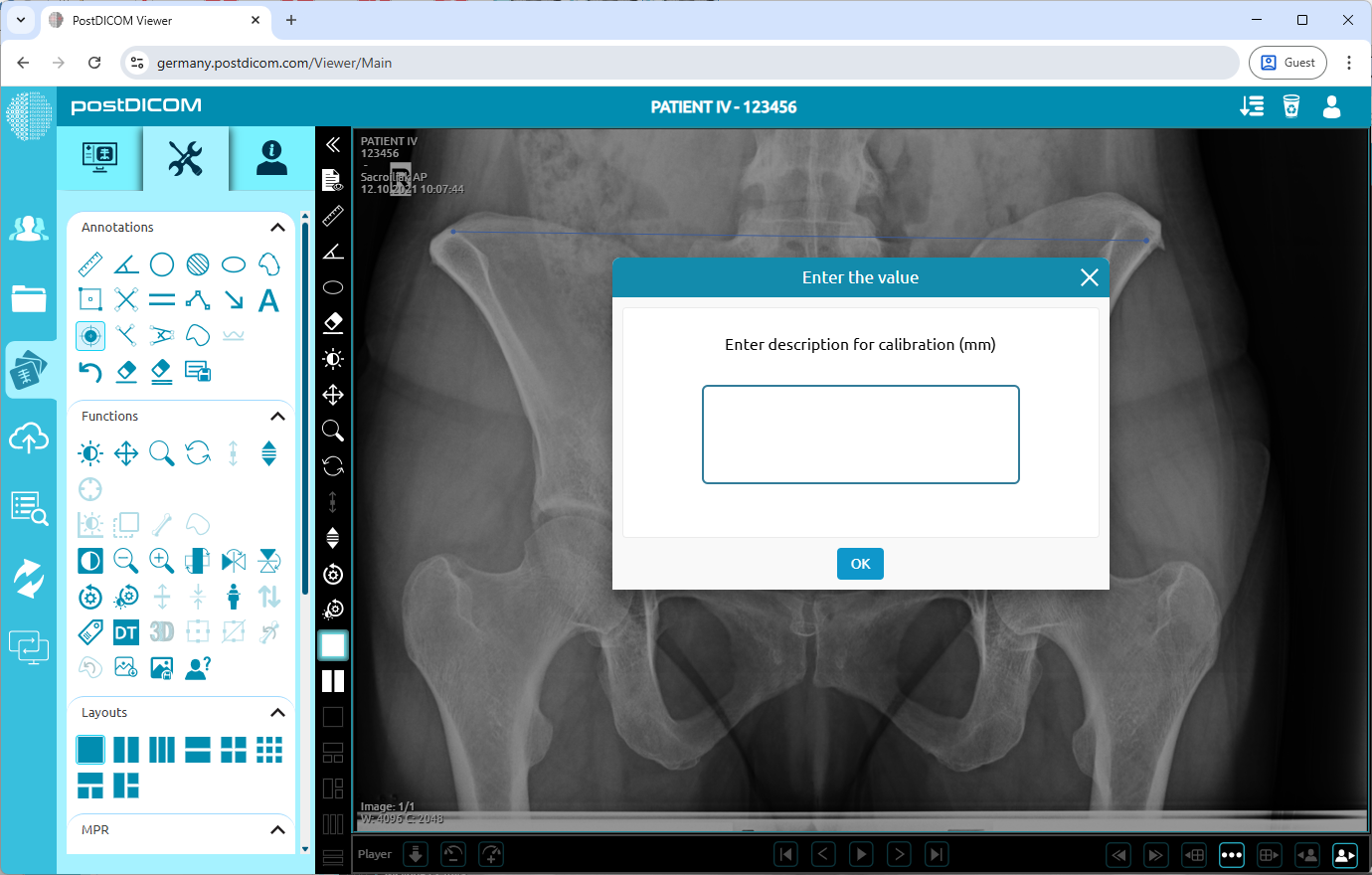Switch to the patient information tab

(270, 158)
